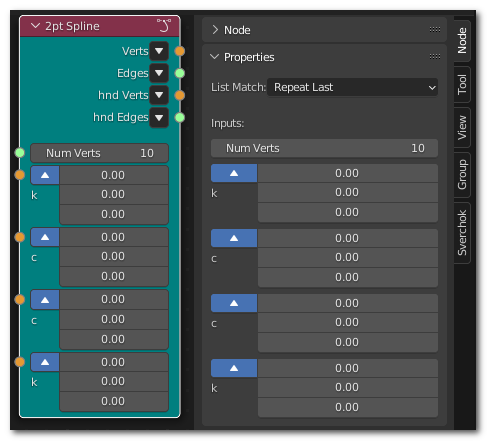Viewport: 487px width, 441px height.
Task: Click the last k input socket on node
Action: 20,362
